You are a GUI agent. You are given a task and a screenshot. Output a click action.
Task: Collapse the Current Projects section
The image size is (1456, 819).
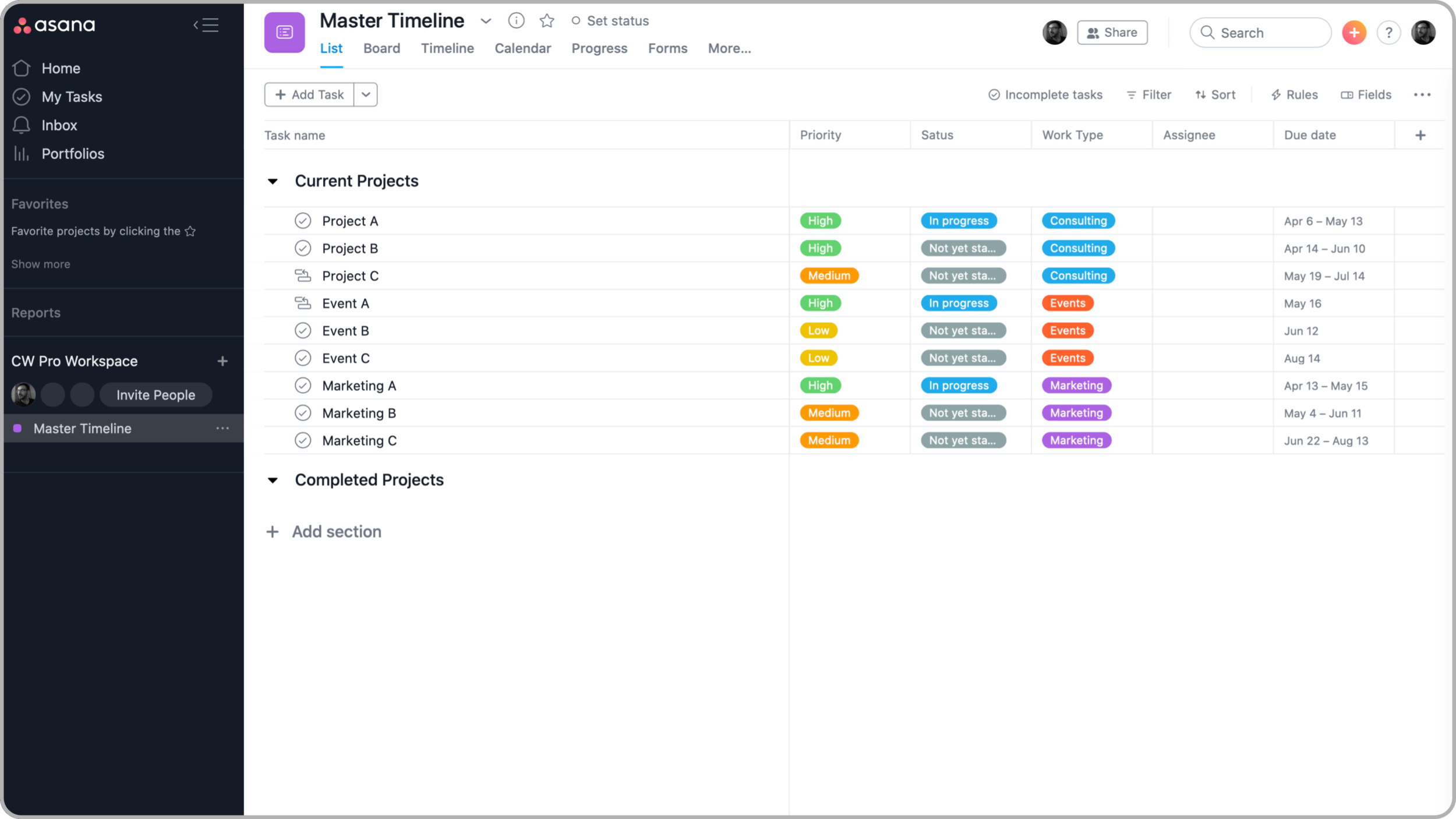coord(273,181)
